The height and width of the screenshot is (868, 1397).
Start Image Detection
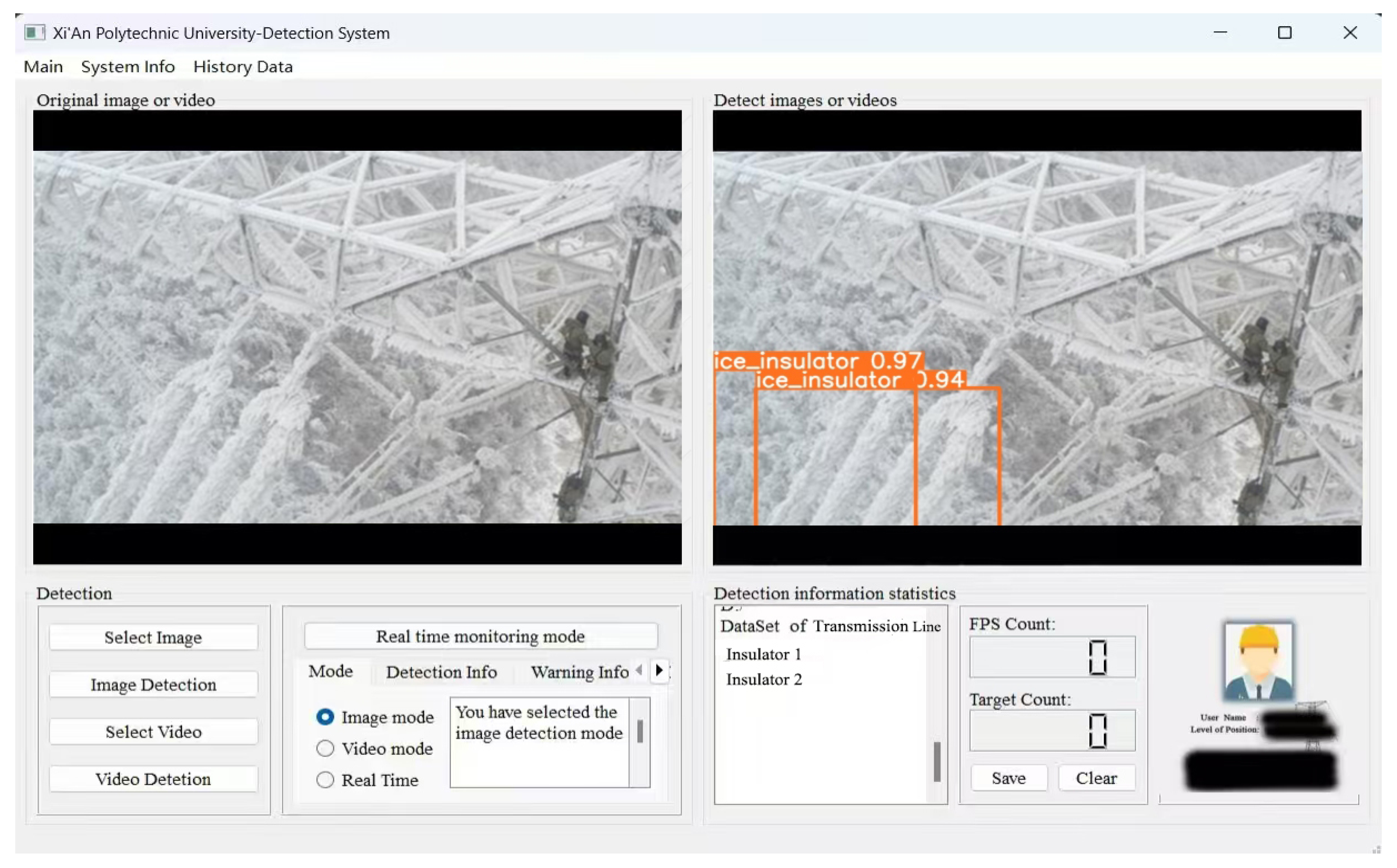[x=153, y=685]
